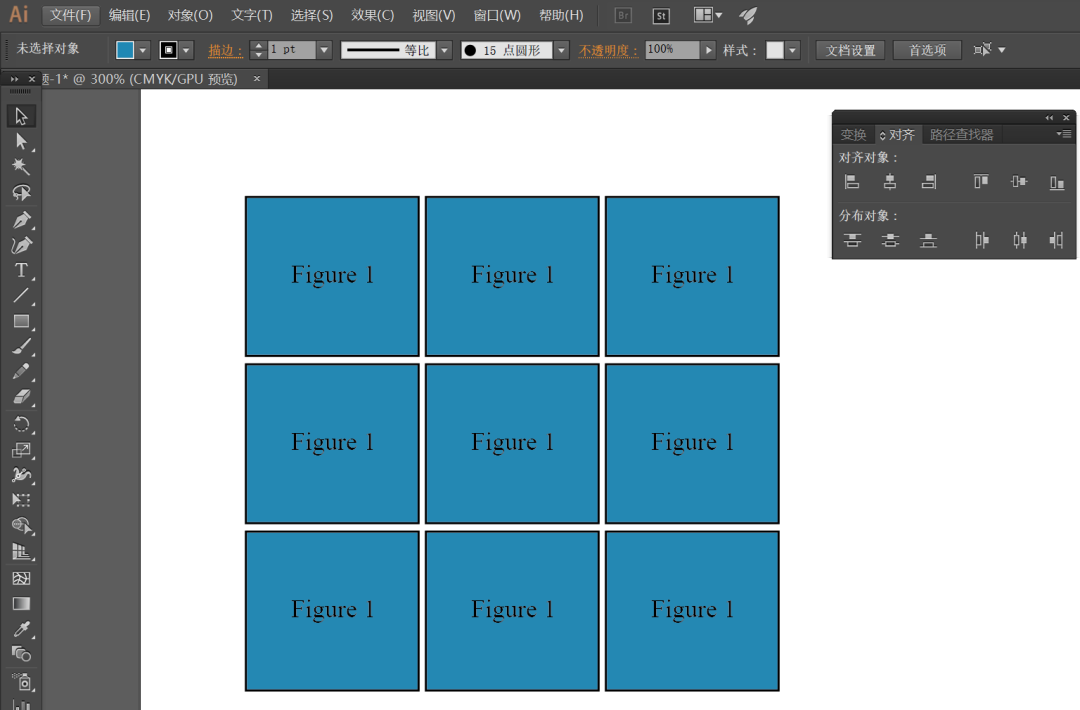Open the fill color dropdown arrow

[143, 50]
